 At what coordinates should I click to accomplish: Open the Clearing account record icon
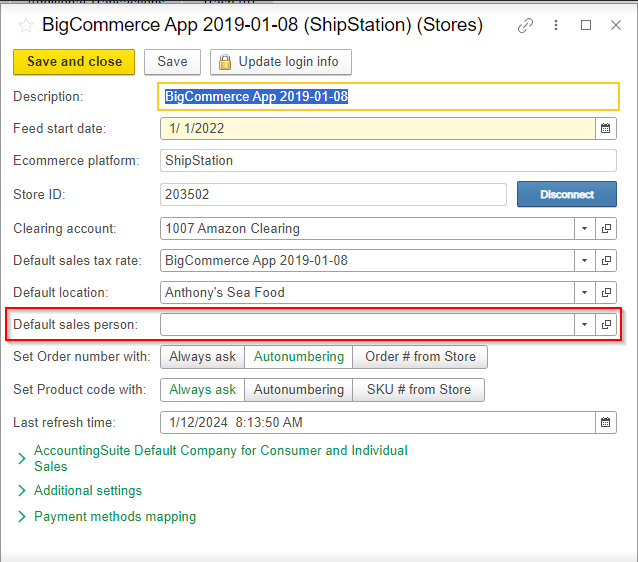coord(606,229)
